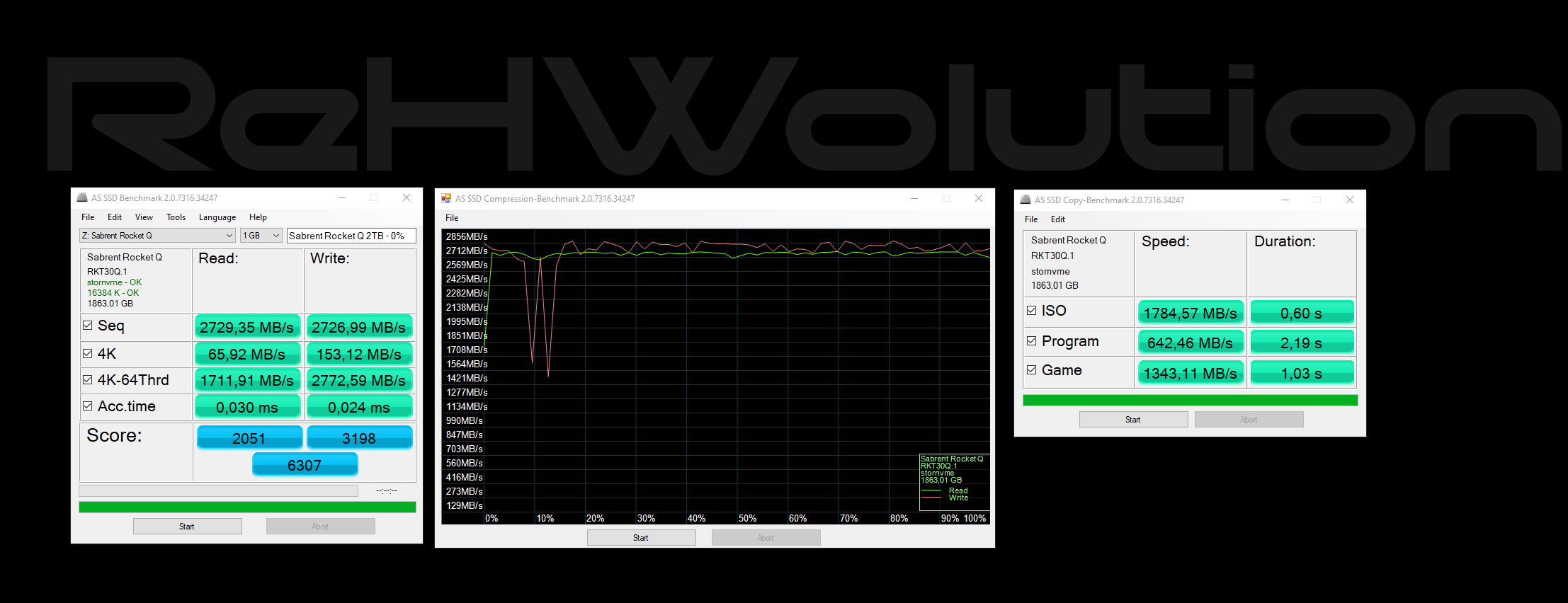Click Abort in Compression-Benchmark window
This screenshot has height=603, width=1568.
pyautogui.click(x=766, y=538)
